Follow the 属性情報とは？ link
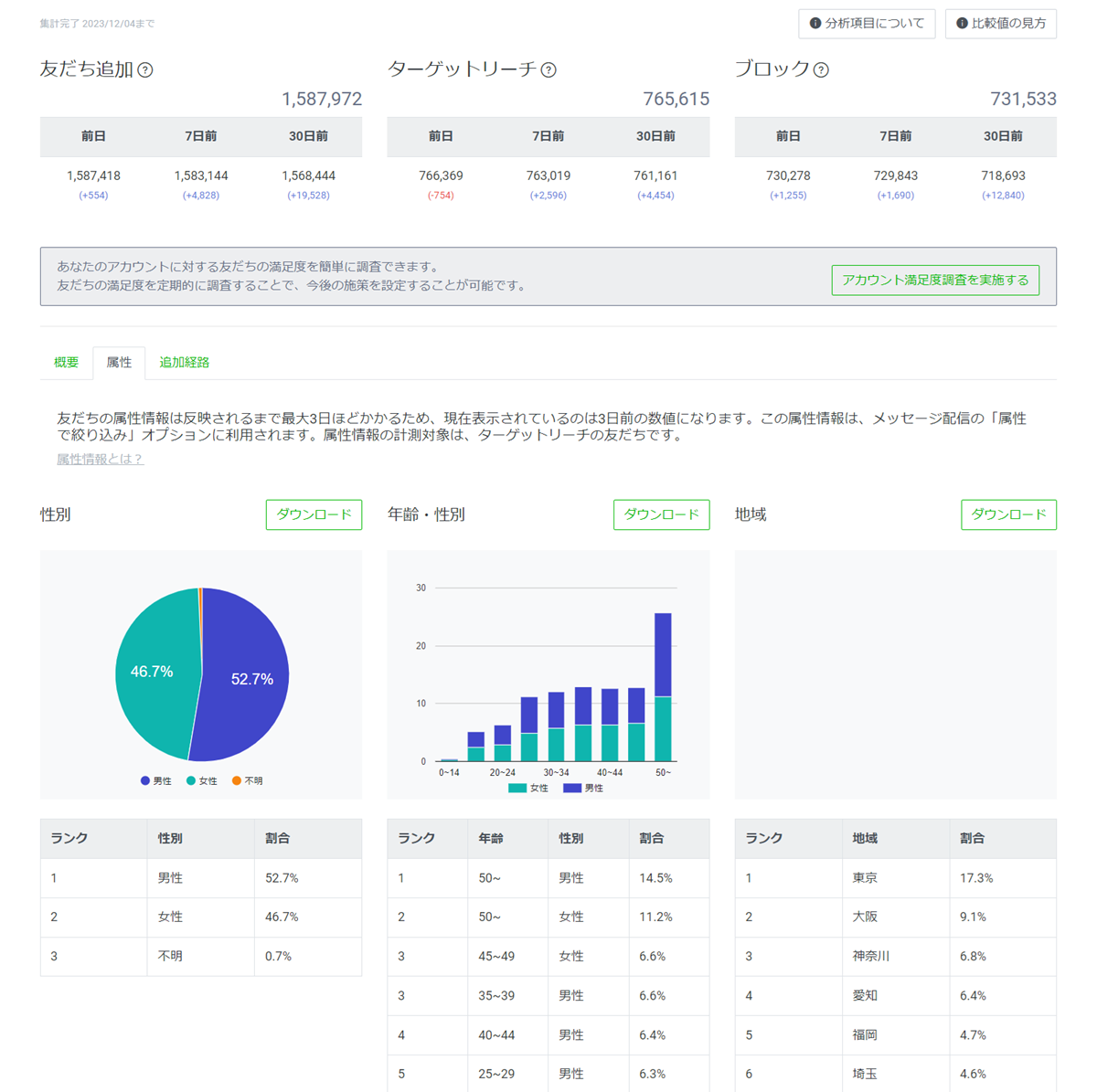Image resolution: width=1097 pixels, height=1092 pixels. [x=101, y=459]
